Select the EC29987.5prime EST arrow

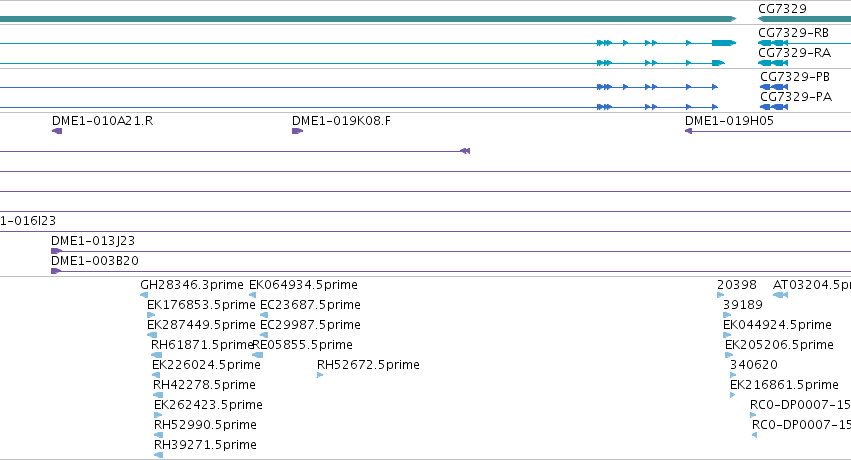264,335
